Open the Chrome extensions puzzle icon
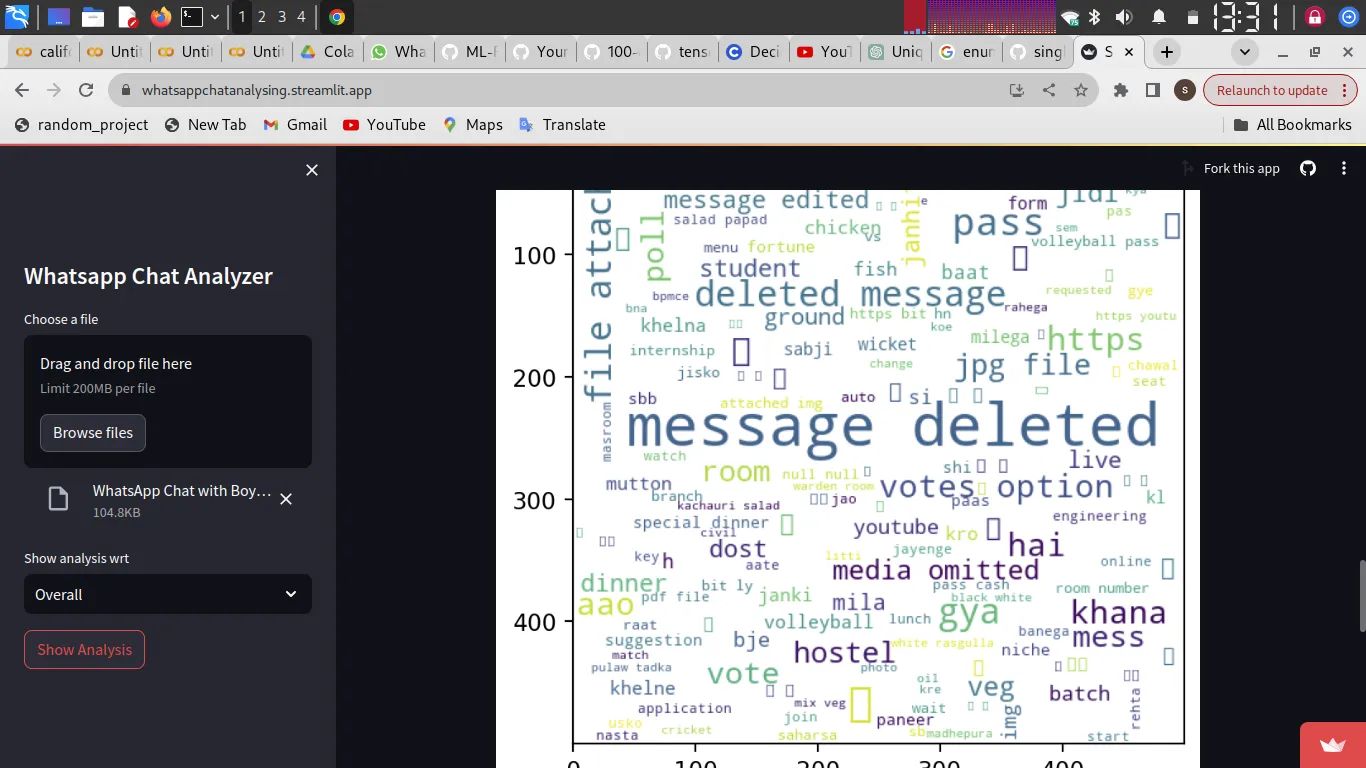The width and height of the screenshot is (1366, 768). click(x=1120, y=90)
